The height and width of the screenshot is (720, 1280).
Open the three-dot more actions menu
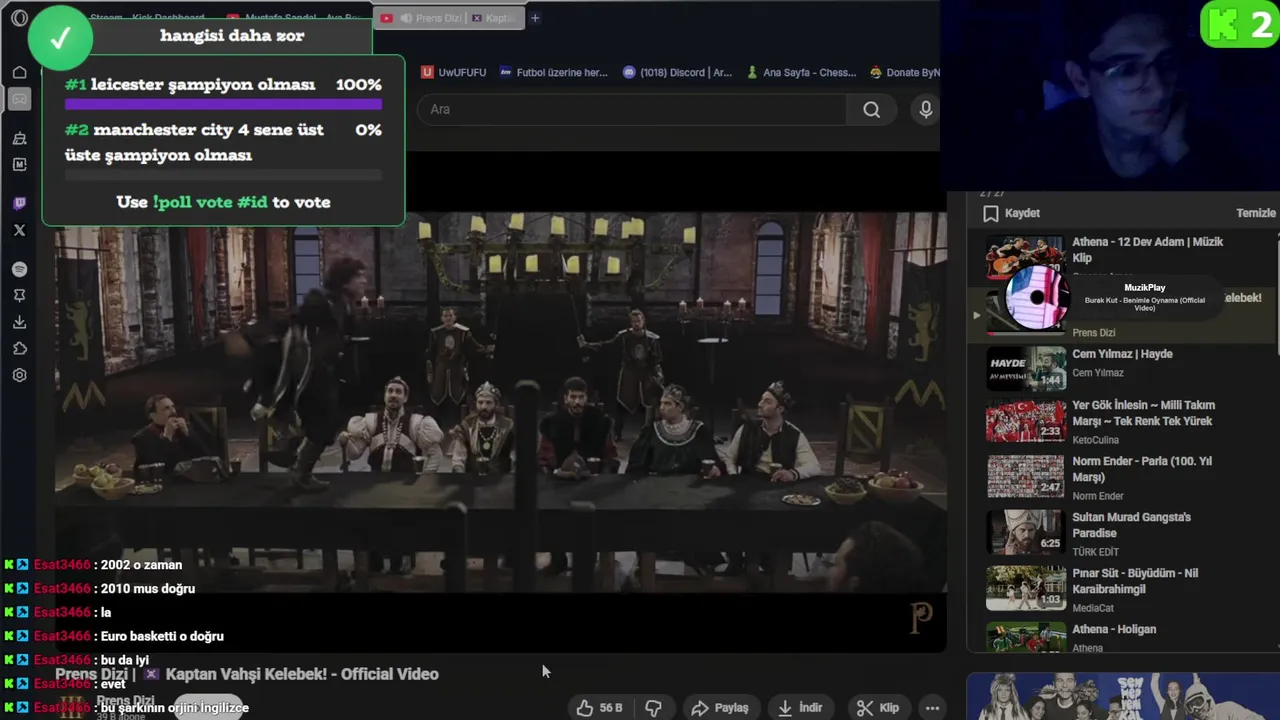[x=932, y=708]
